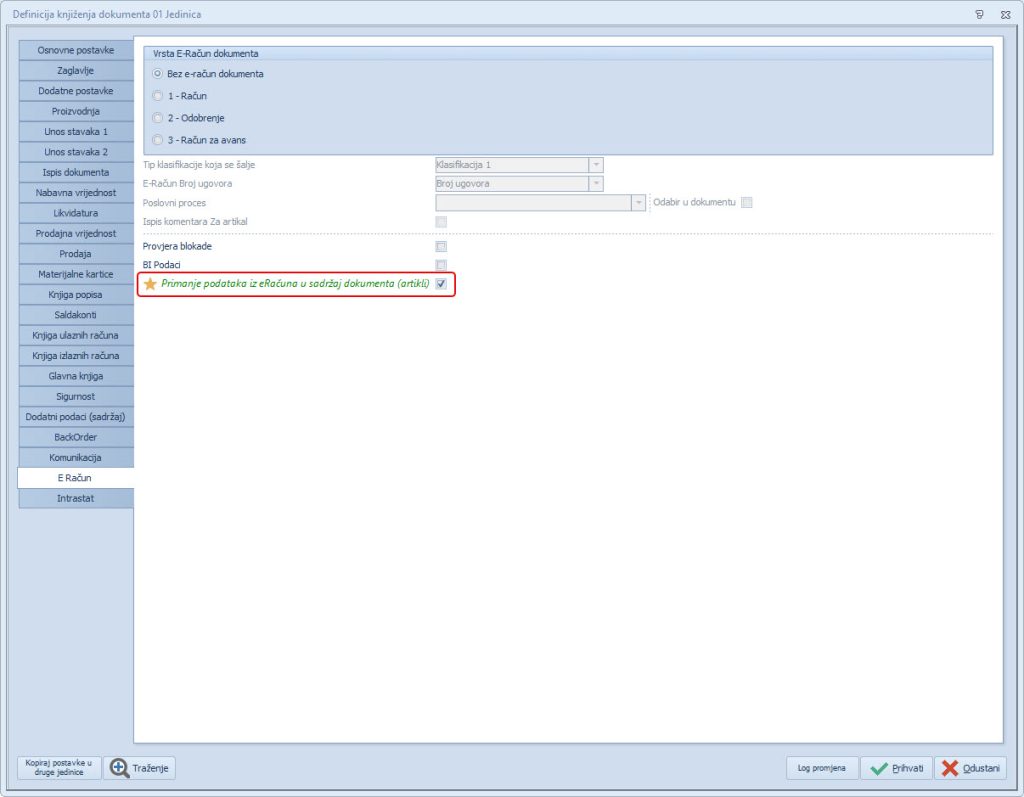Click the red X Odustani icon
The height and width of the screenshot is (797, 1024).
pos(950,768)
